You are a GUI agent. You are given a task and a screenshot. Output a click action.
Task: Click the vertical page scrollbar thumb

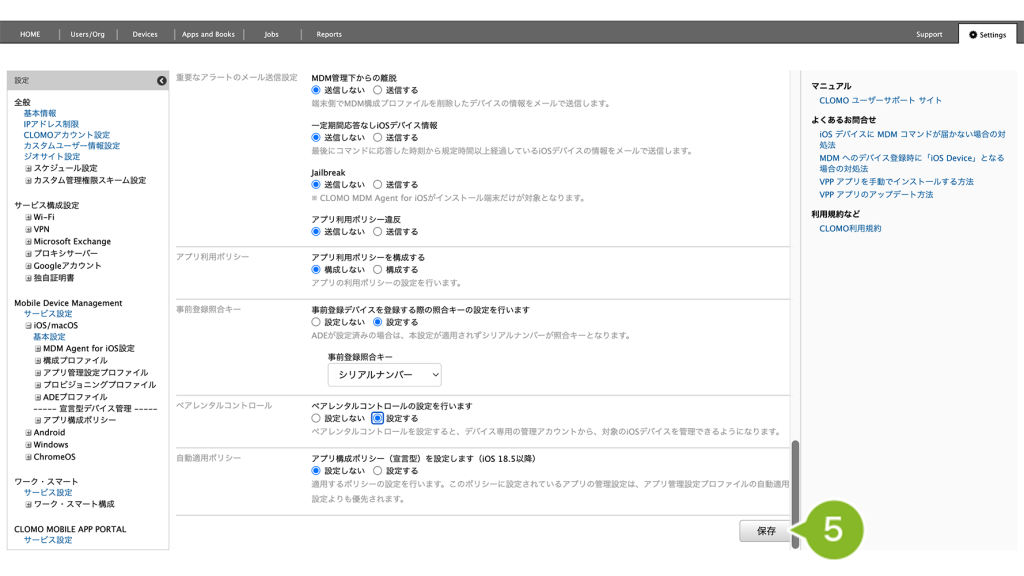(795, 493)
